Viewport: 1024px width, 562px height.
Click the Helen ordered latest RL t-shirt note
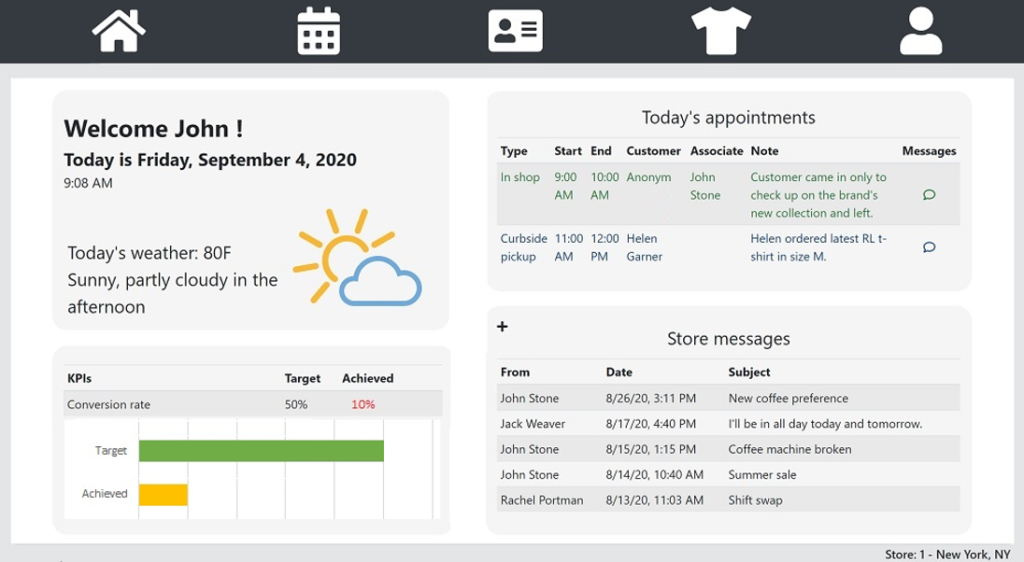[x=818, y=247]
